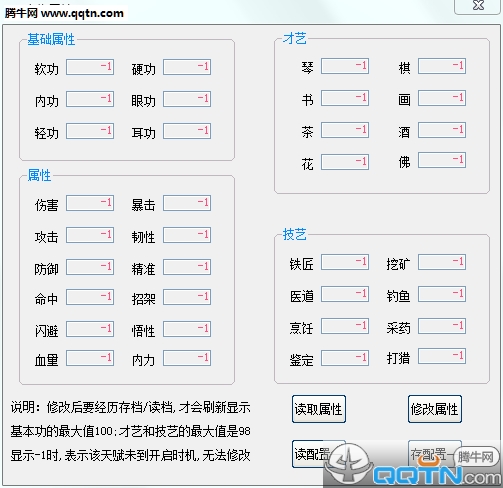Focus the 打猎 skill input box
503x488 pixels.
(442, 356)
